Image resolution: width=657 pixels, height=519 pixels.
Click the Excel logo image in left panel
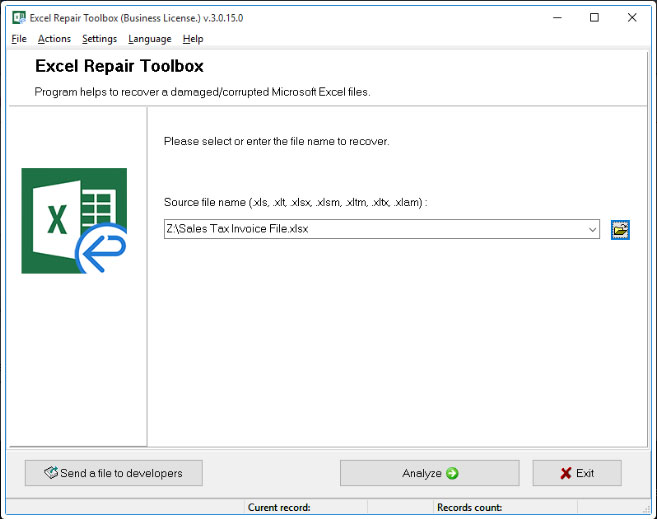[74, 221]
